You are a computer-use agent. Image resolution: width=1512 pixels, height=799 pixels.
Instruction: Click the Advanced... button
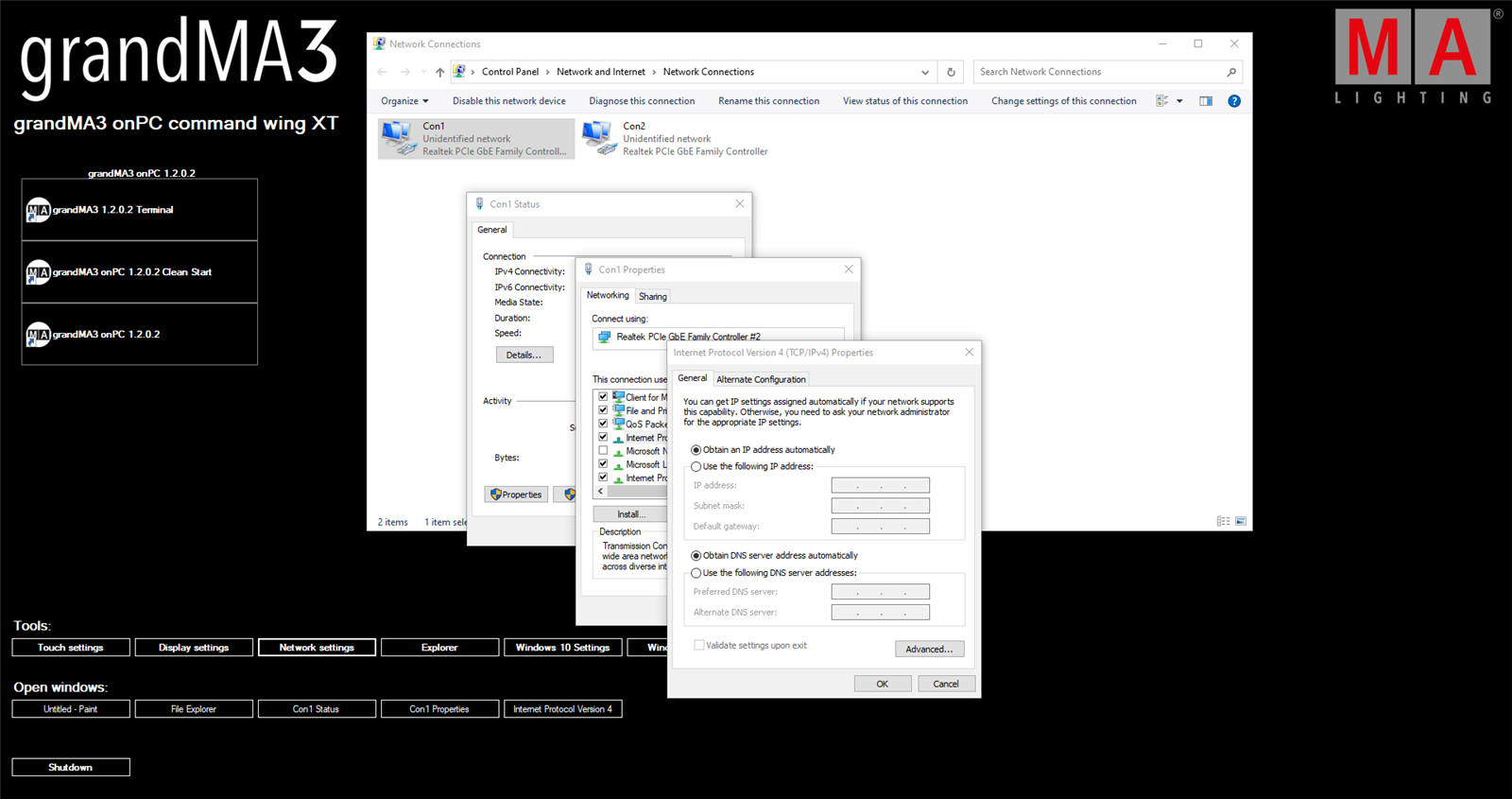929,649
